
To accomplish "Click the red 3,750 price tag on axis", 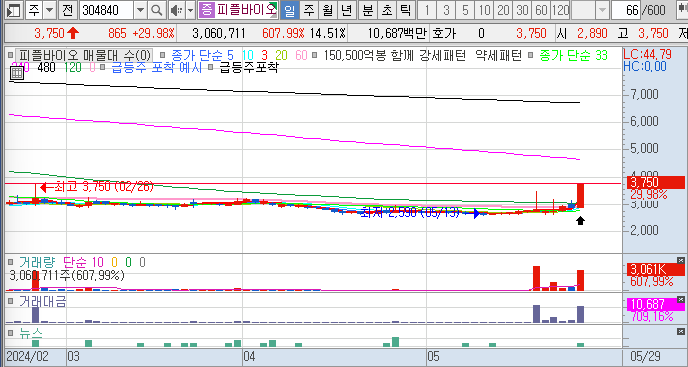I will point(656,182).
